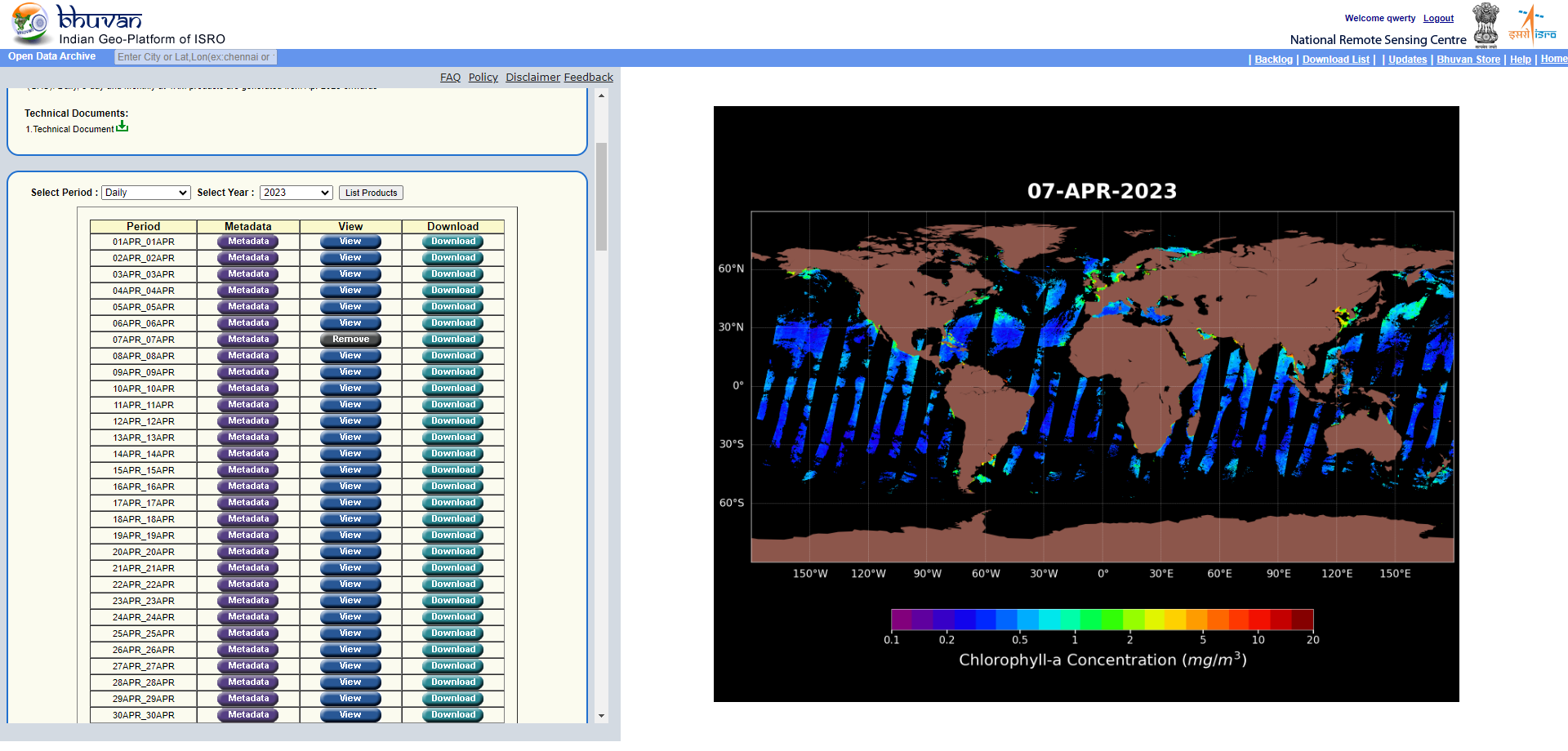This screenshot has height=751, width=1568.
Task: View Metadata for 07APR_07APR
Action: pyautogui.click(x=248, y=340)
